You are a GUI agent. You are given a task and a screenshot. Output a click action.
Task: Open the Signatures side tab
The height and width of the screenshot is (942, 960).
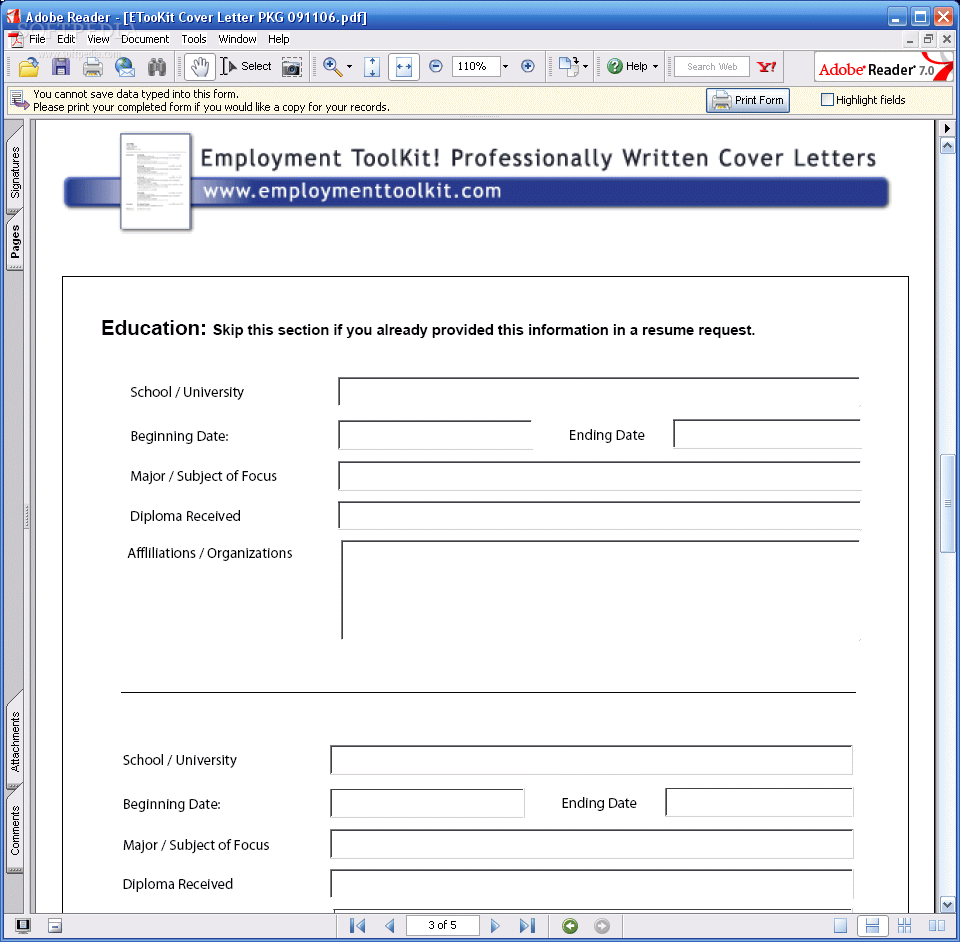click(x=15, y=172)
